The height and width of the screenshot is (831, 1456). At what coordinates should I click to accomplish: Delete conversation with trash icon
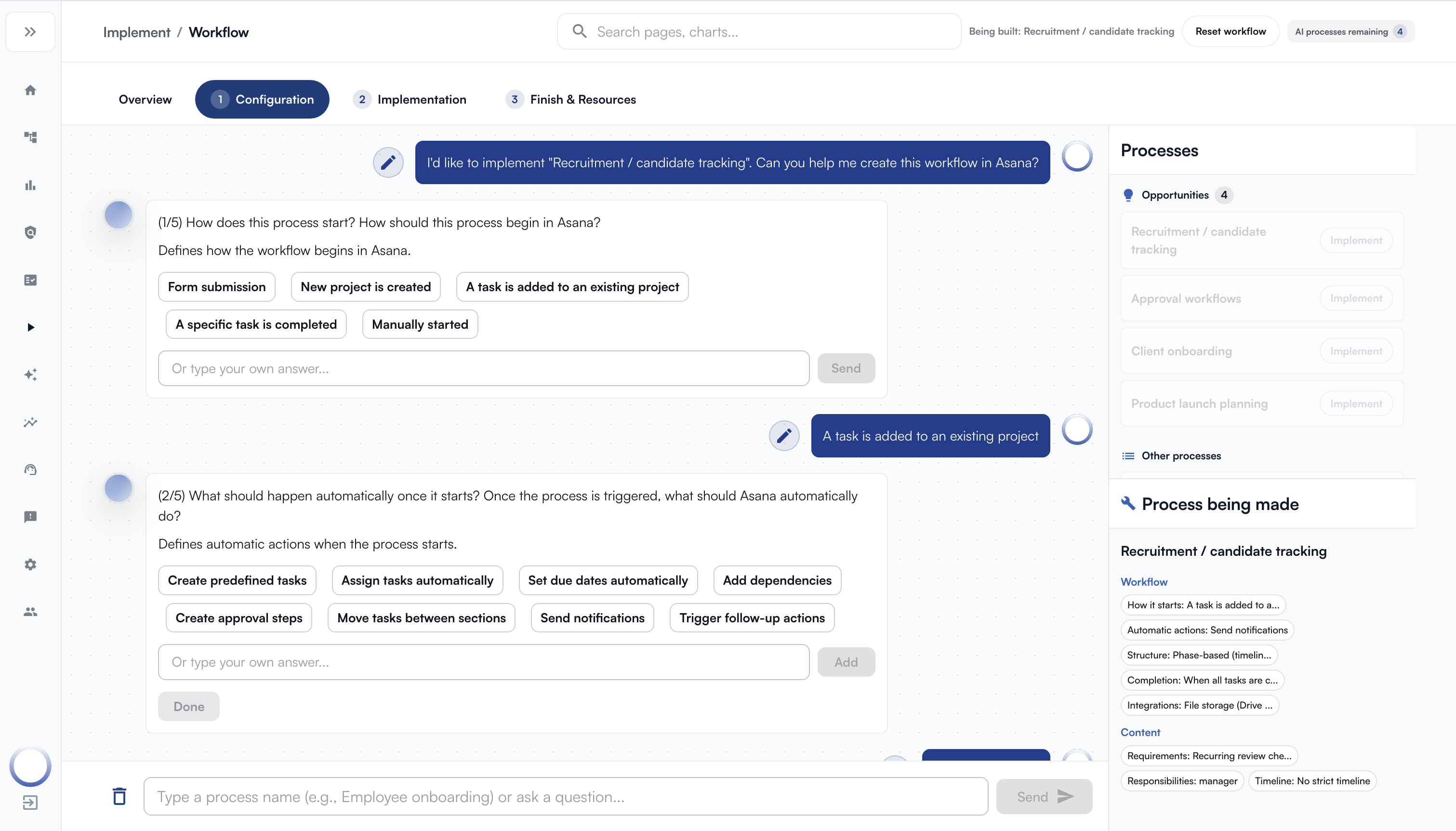[x=119, y=796]
